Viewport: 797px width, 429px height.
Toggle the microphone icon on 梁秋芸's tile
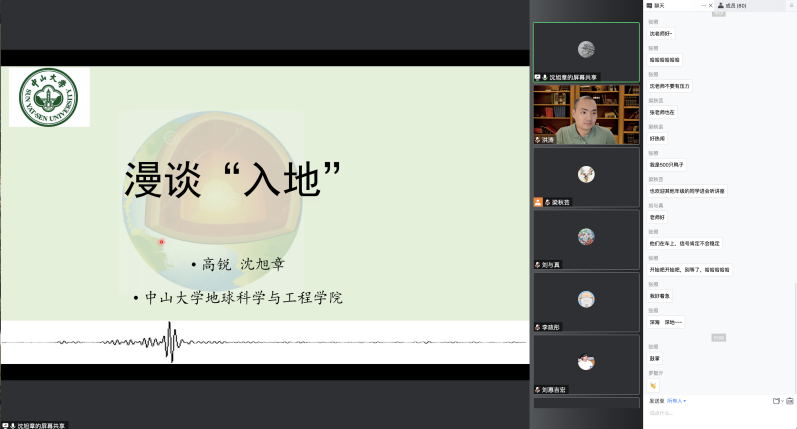pyautogui.click(x=546, y=202)
